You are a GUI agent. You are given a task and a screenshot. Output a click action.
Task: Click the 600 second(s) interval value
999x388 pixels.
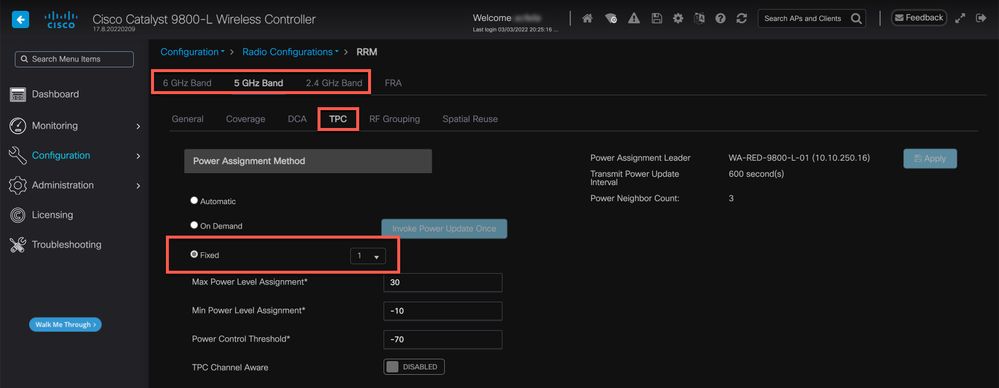[756, 173]
